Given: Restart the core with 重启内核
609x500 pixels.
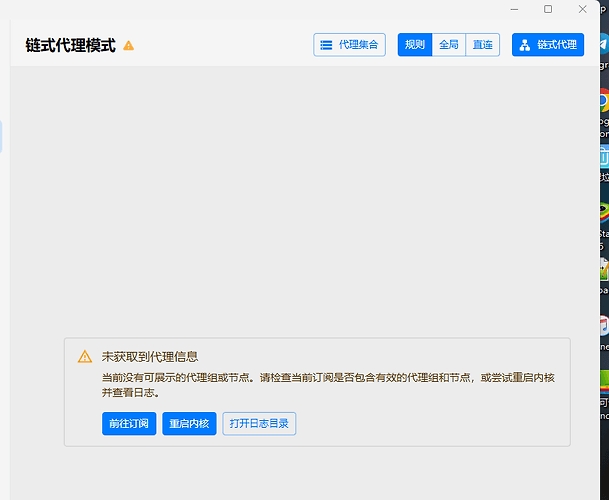Looking at the screenshot, I should (x=189, y=423).
